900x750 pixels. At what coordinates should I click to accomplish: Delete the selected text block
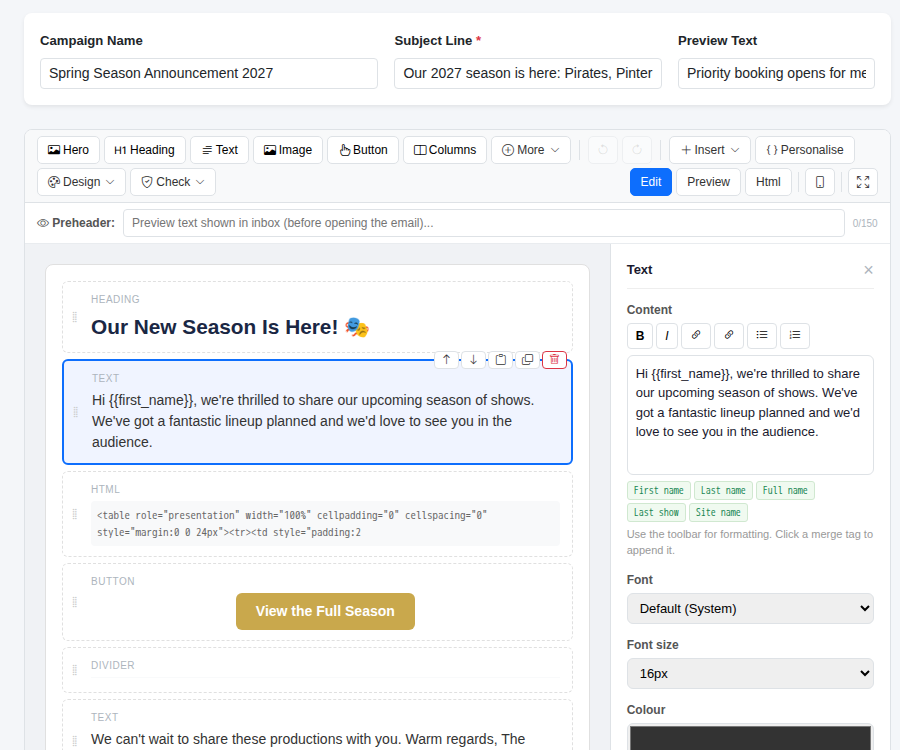click(554, 360)
